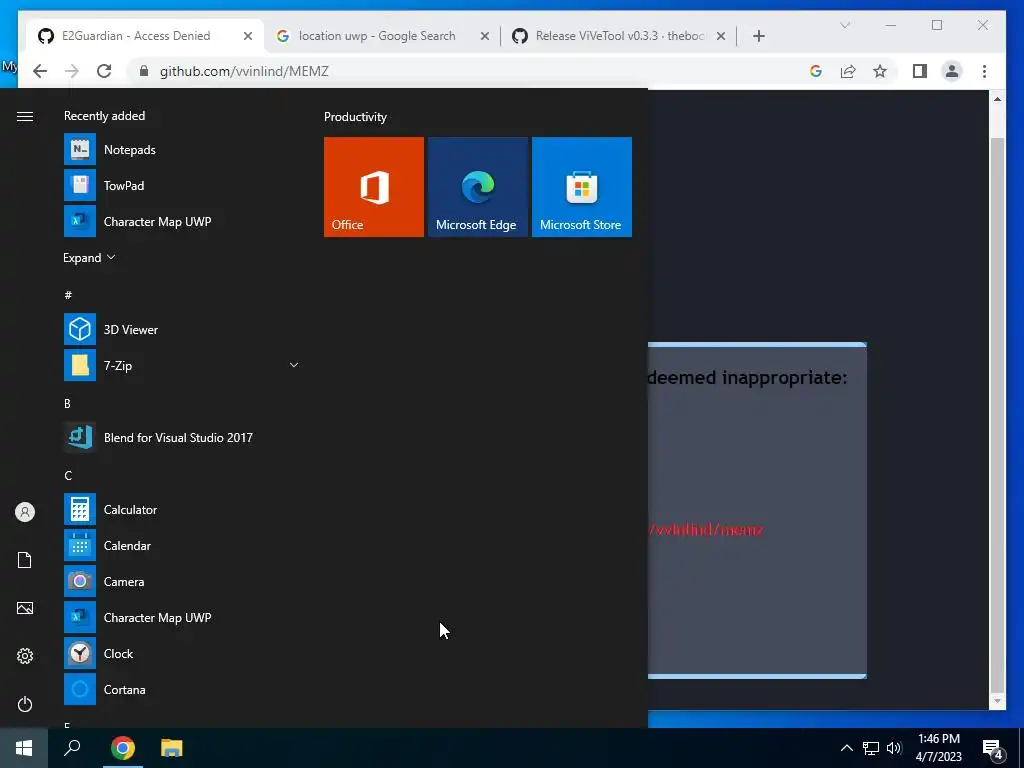Open the user account icon in Start

pos(25,512)
